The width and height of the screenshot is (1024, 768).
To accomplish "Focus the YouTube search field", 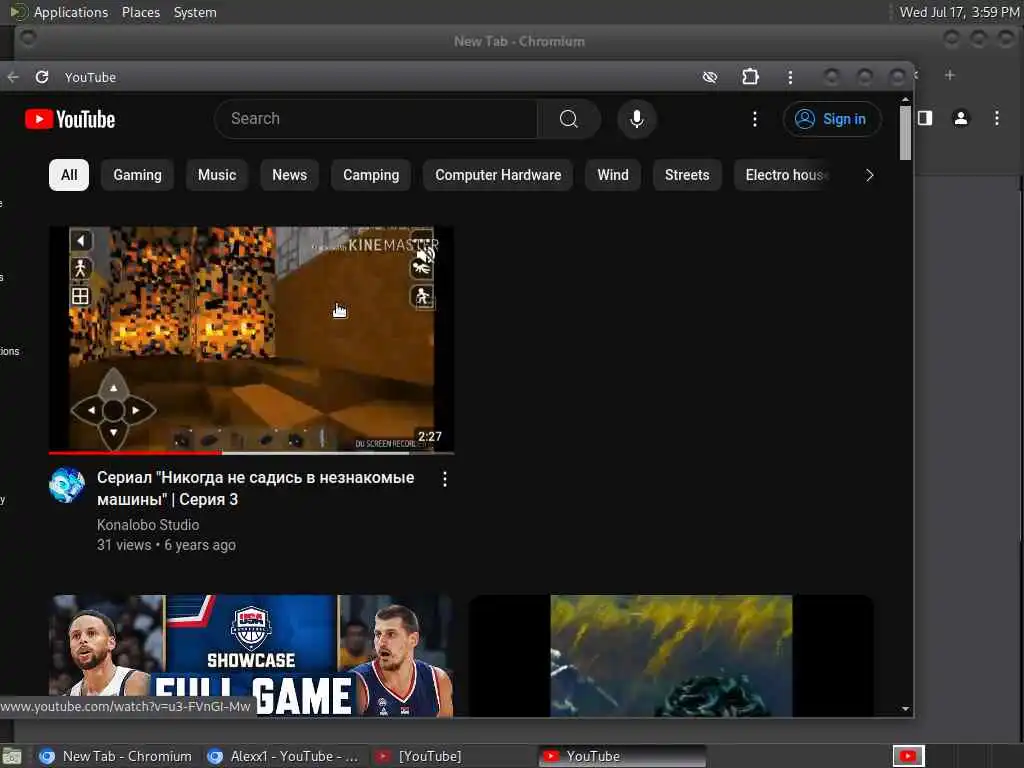I will 376,119.
